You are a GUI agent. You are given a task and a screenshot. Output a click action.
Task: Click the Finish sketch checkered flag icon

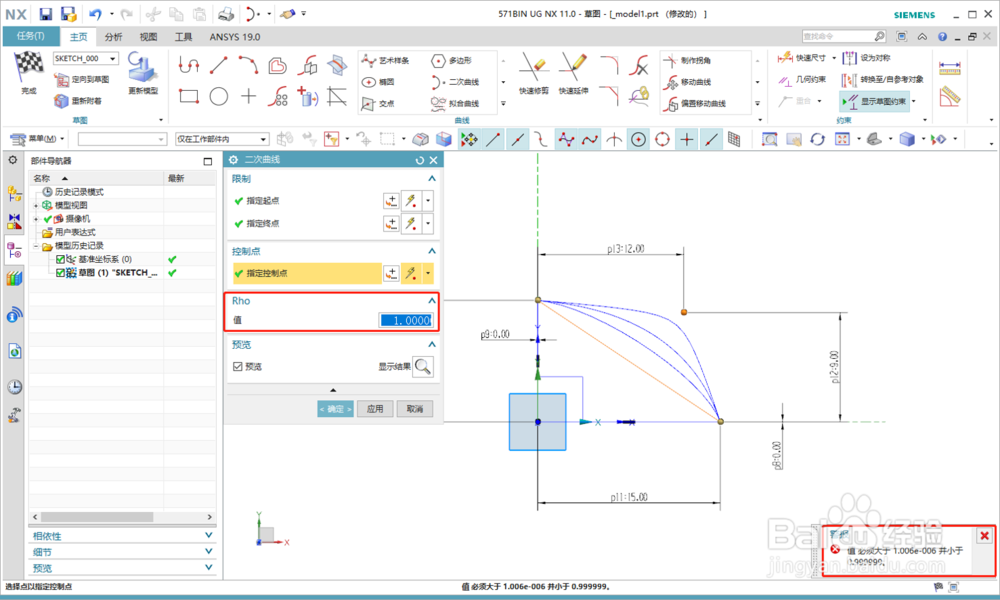pyautogui.click(x=29, y=66)
